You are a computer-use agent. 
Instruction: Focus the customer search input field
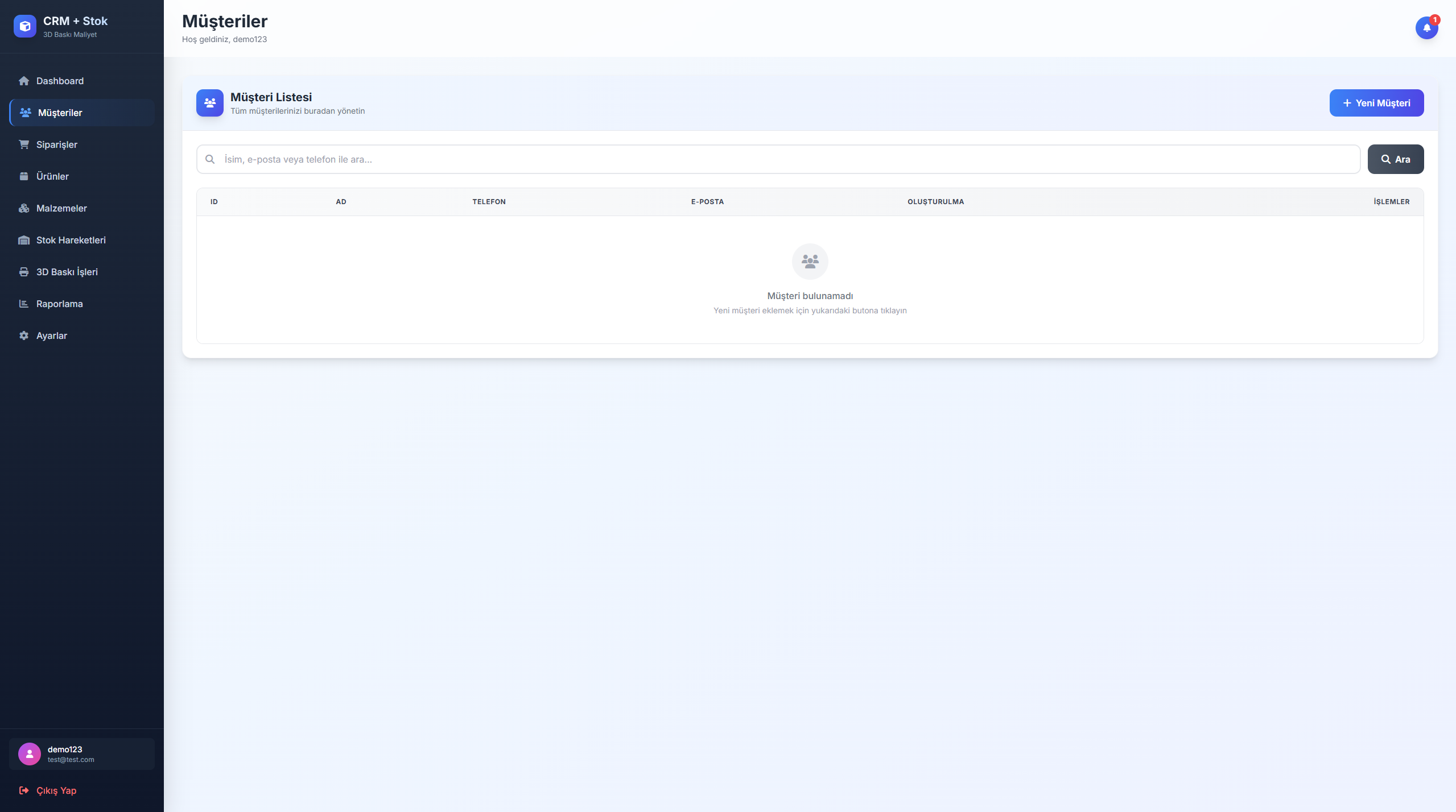(785, 159)
